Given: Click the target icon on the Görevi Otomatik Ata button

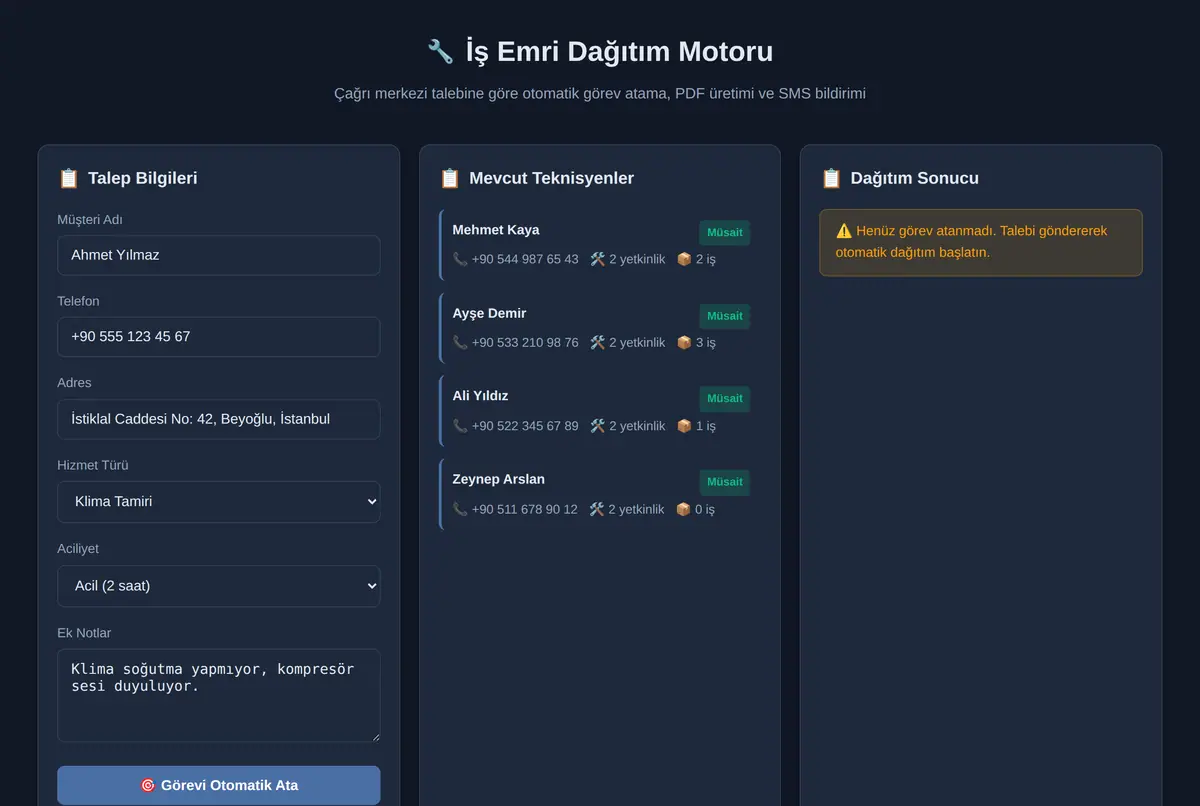Looking at the screenshot, I should click(x=148, y=785).
